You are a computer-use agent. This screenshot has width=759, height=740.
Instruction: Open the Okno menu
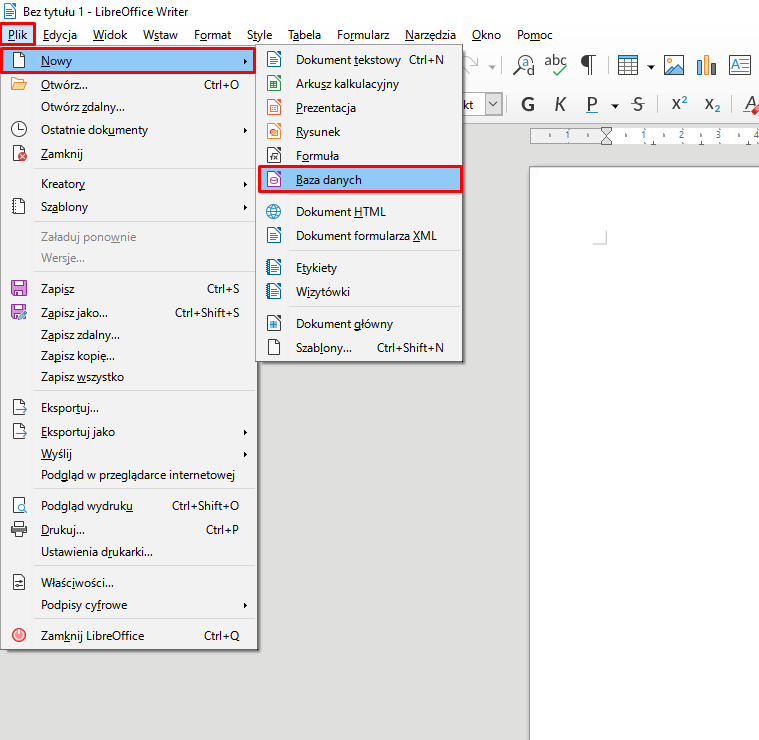pos(486,35)
